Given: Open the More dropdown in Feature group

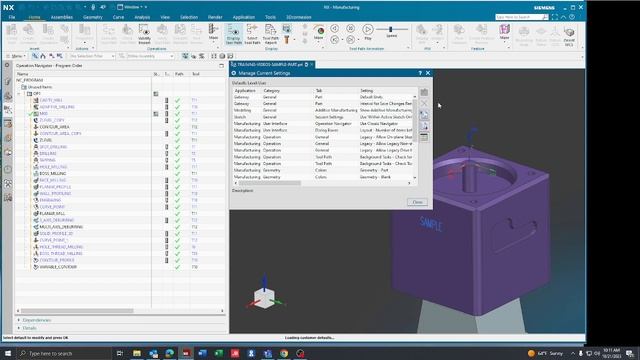Looking at the screenshot, I should [x=504, y=32].
